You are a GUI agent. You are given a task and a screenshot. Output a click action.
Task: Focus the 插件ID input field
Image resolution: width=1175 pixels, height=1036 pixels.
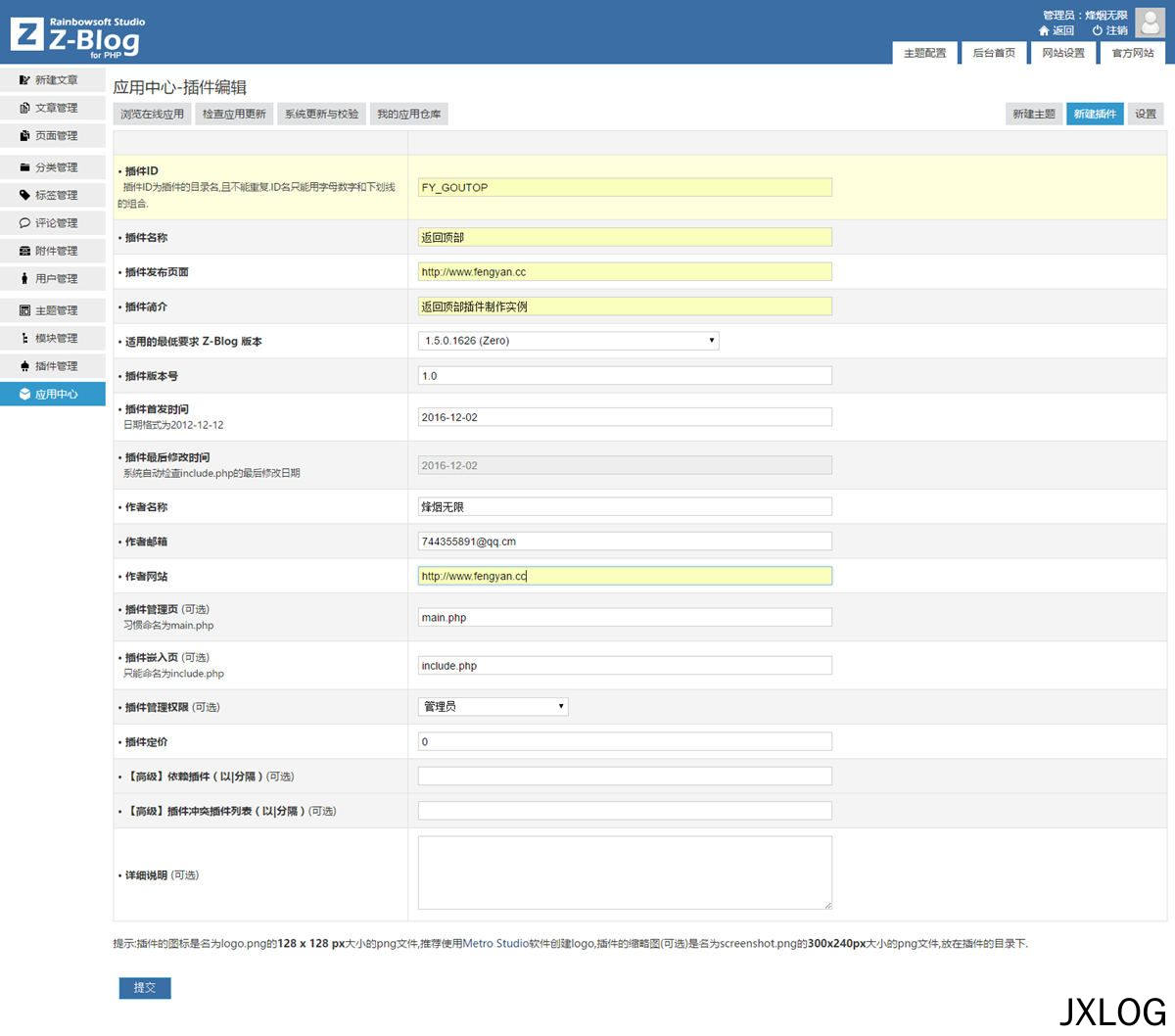625,187
